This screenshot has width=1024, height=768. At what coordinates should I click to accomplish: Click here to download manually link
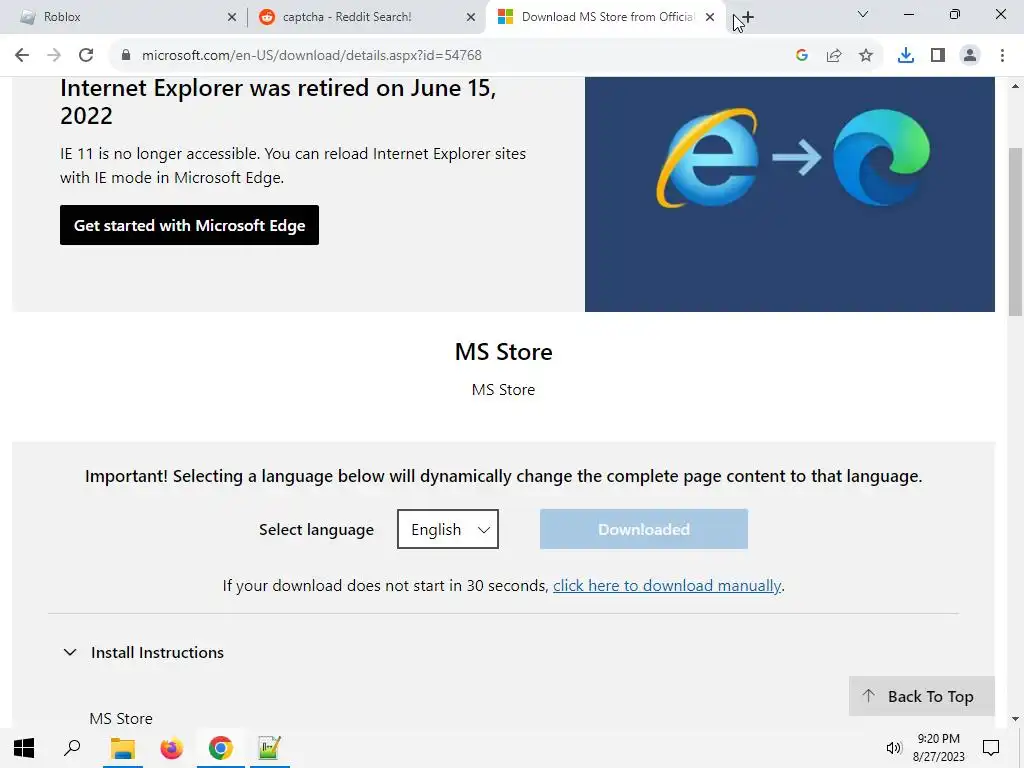(x=667, y=586)
